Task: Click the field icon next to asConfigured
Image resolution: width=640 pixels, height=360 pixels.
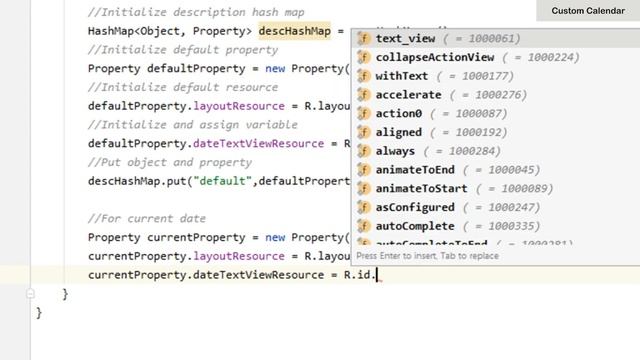Action: tap(363, 208)
